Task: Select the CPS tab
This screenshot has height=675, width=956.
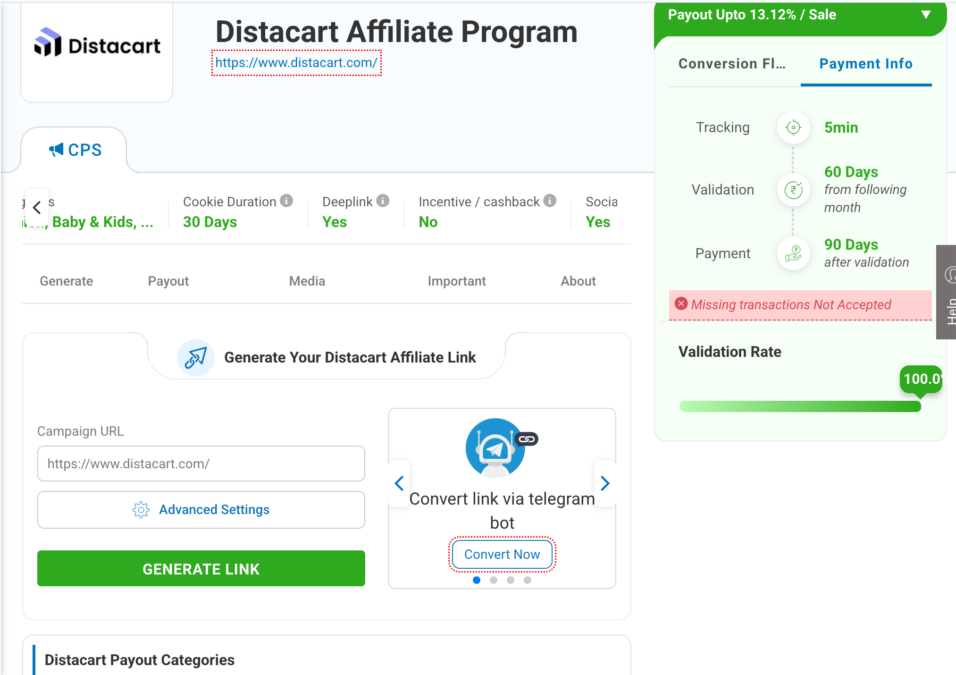Action: pos(74,150)
